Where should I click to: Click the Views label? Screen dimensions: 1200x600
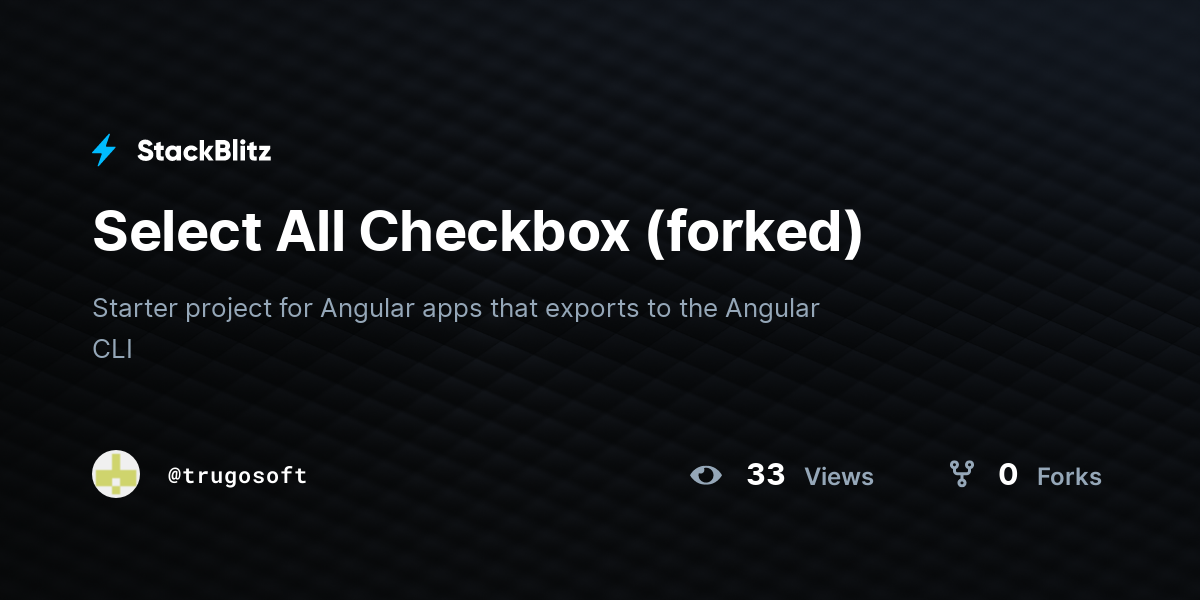pyautogui.click(x=839, y=477)
